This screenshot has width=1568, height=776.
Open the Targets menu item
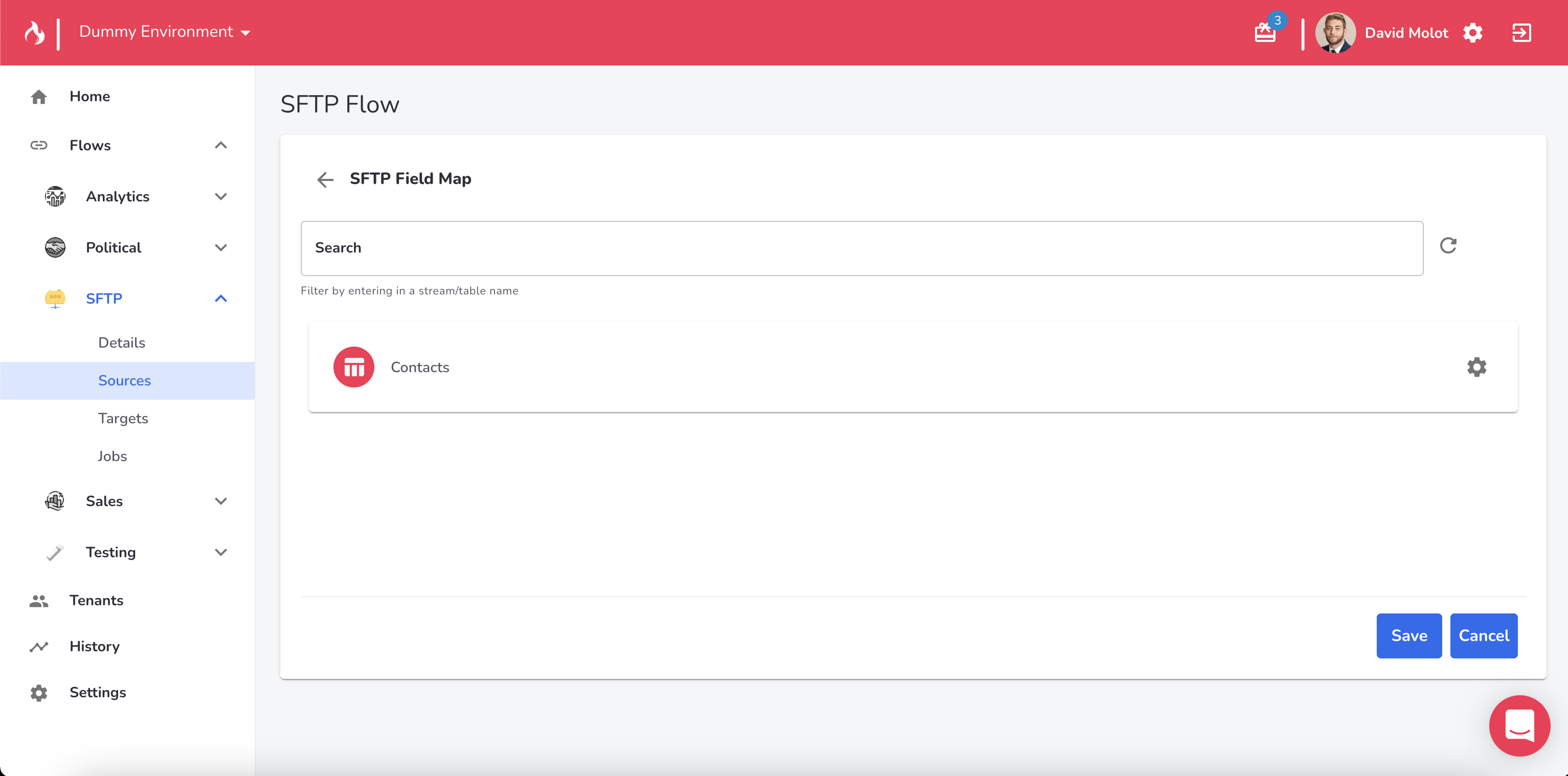pos(123,418)
